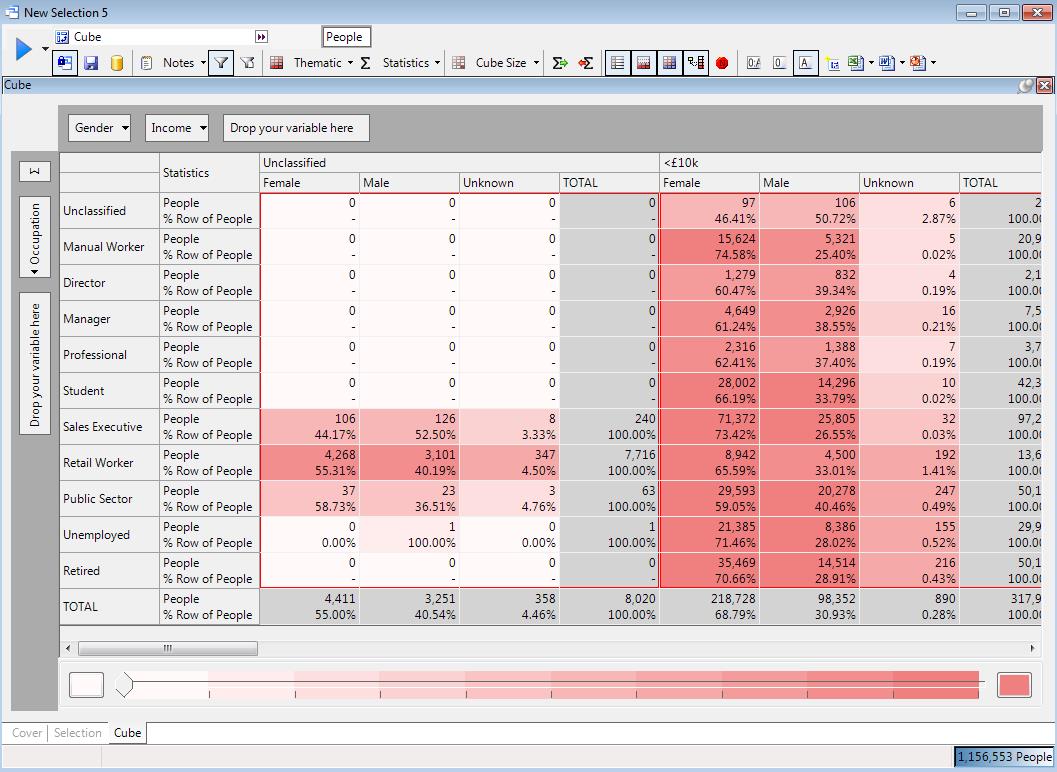Open the PowerPoint export dropdown arrow
The height and width of the screenshot is (772, 1057).
pyautogui.click(x=933, y=63)
